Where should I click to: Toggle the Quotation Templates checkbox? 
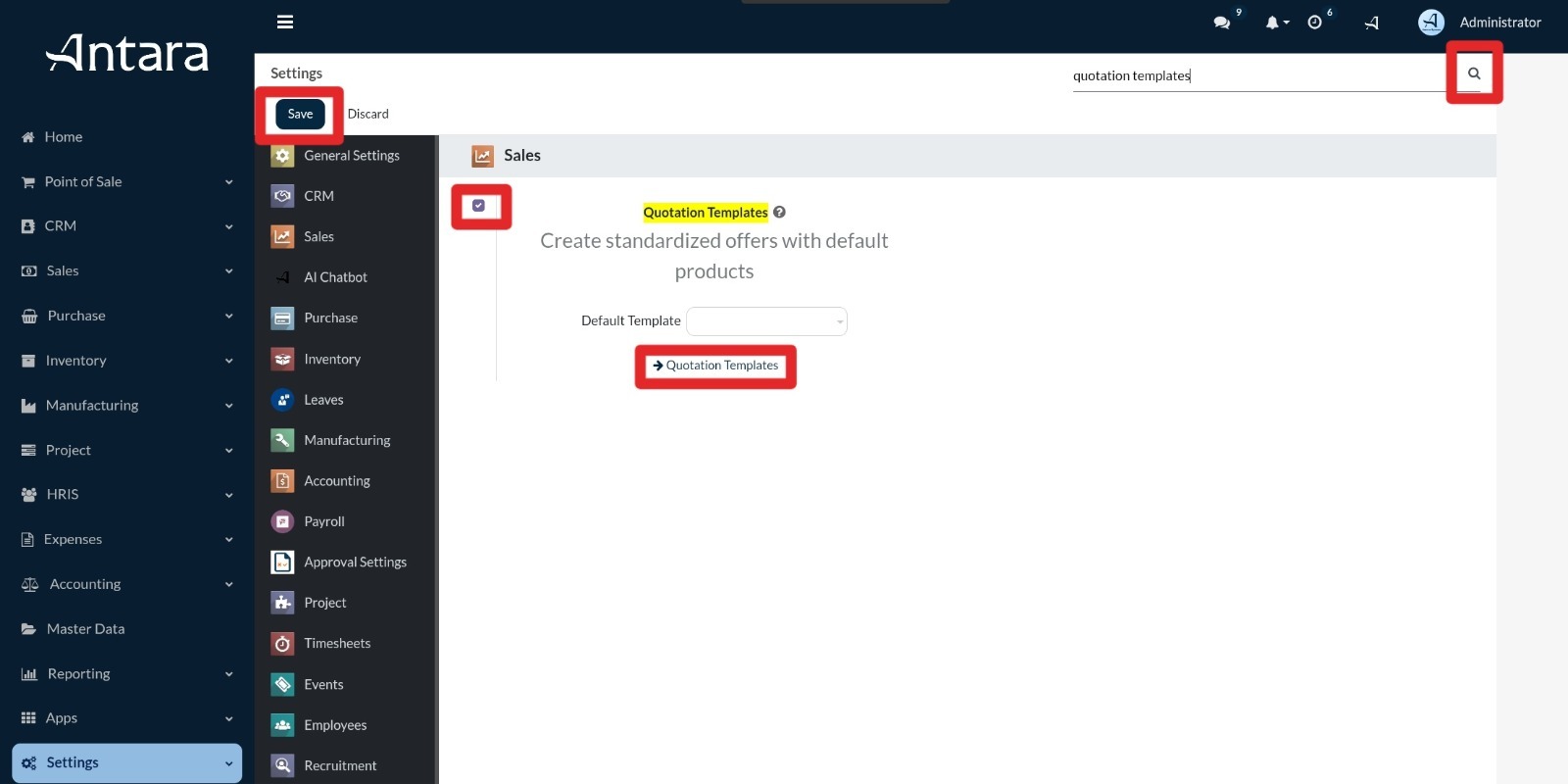479,206
